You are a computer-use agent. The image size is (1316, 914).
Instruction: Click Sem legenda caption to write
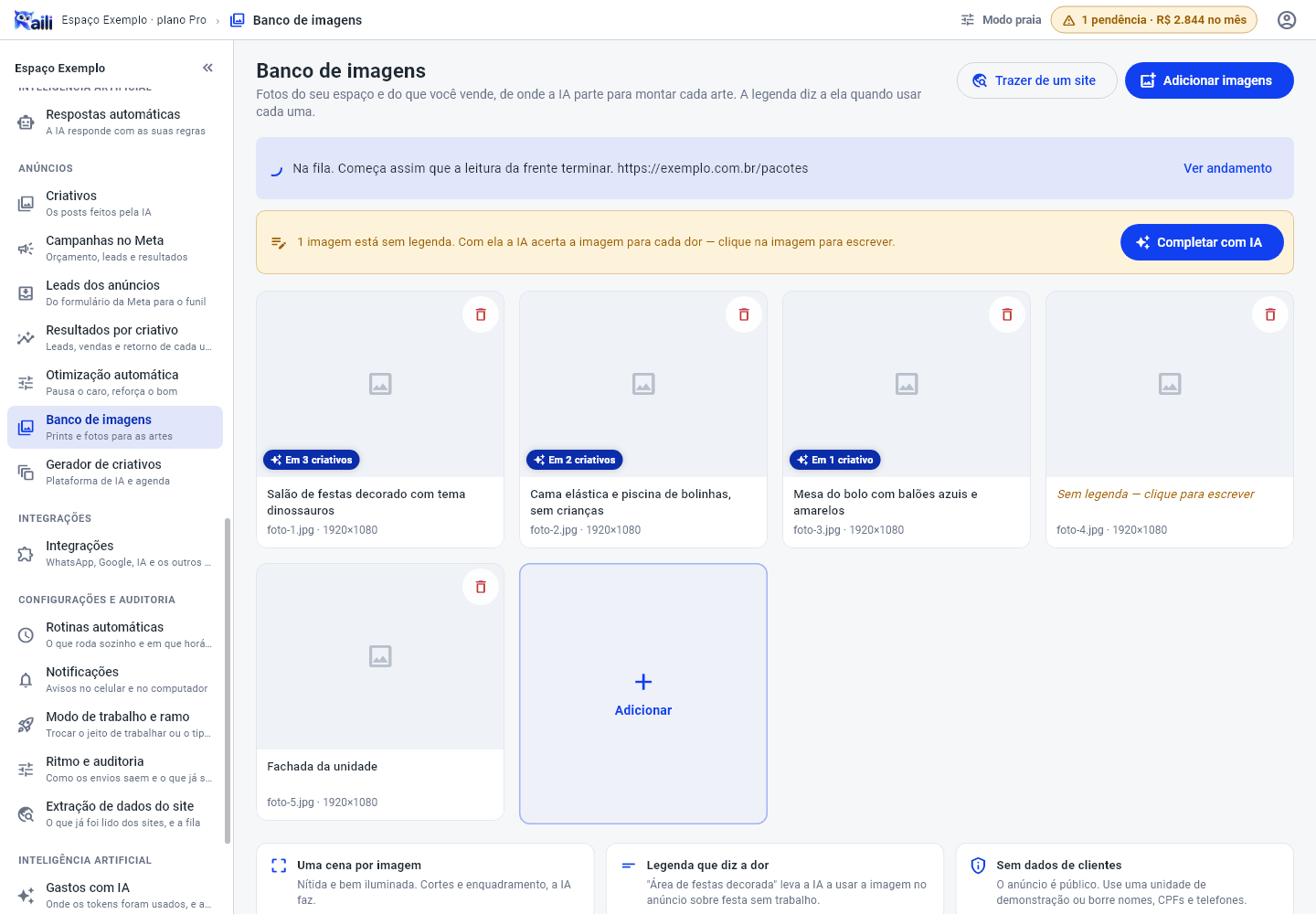[x=1155, y=494]
